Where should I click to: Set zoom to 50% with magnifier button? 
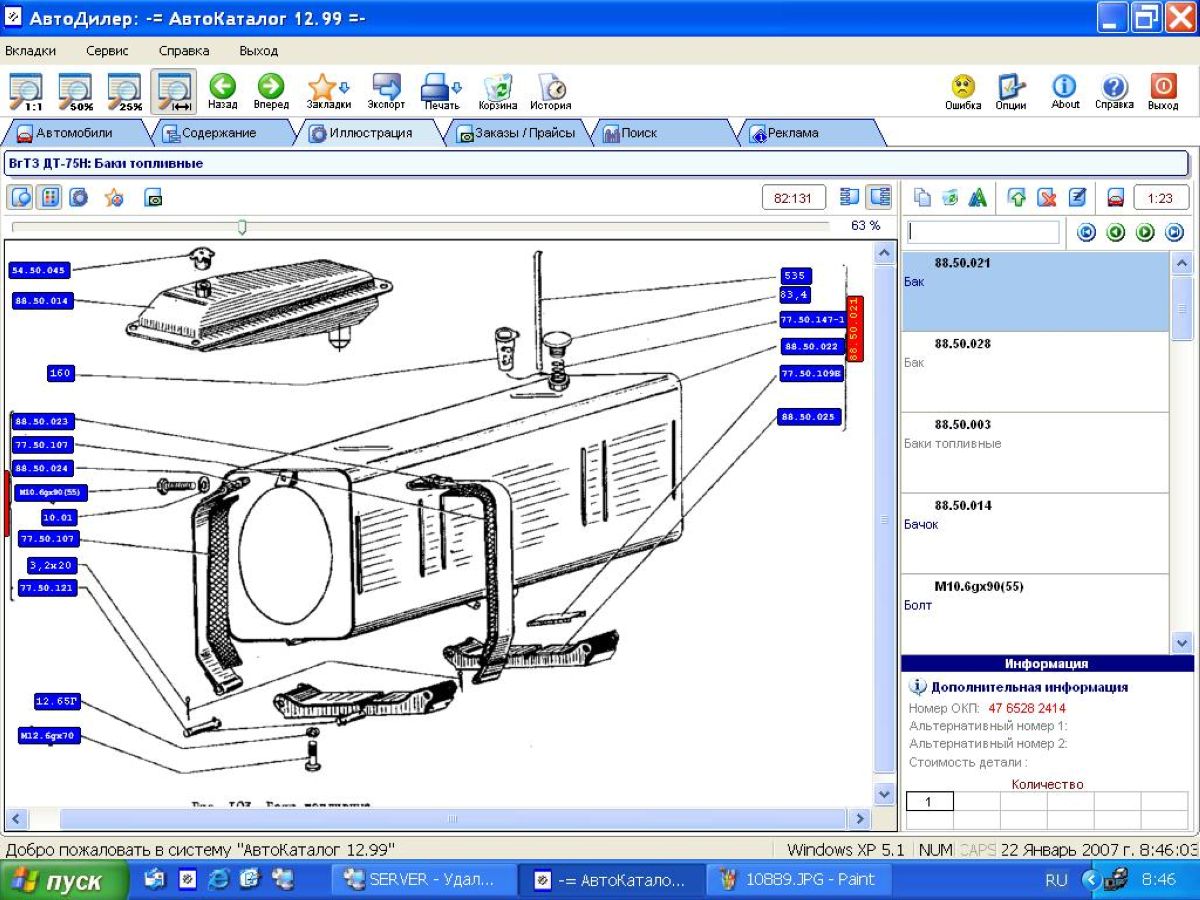click(x=75, y=89)
